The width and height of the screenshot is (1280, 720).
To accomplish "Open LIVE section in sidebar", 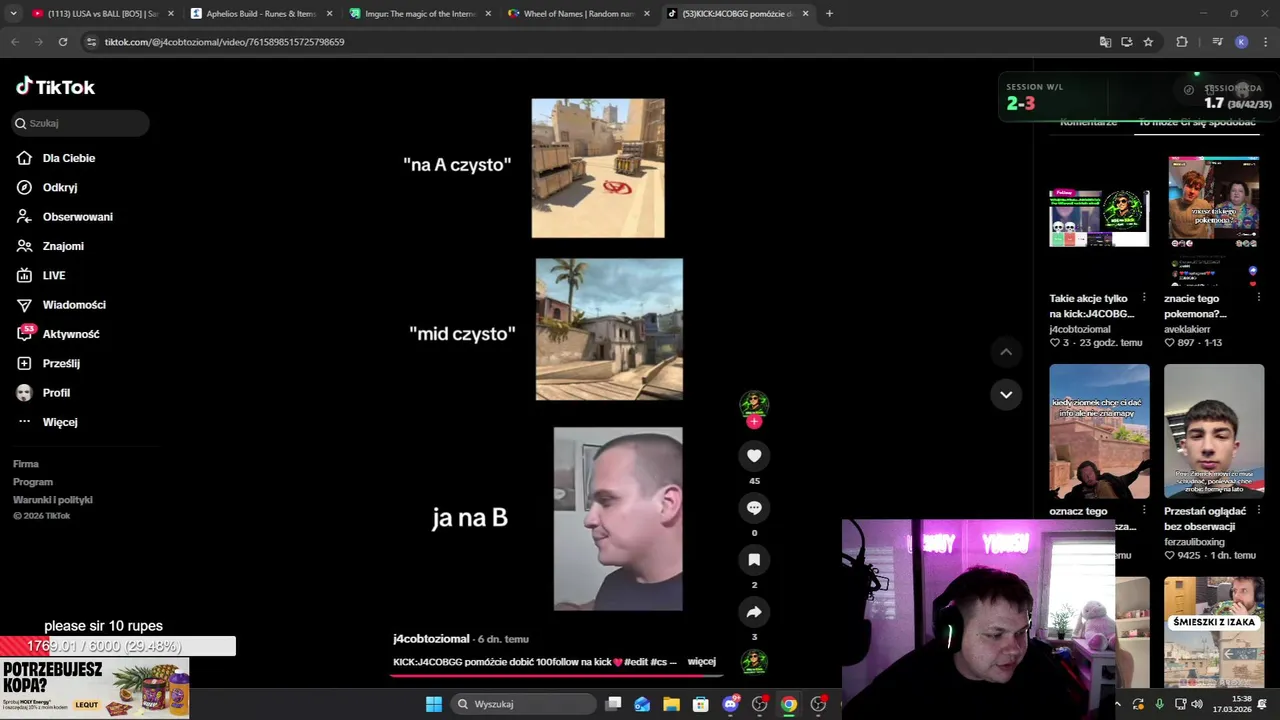I will coord(53,275).
